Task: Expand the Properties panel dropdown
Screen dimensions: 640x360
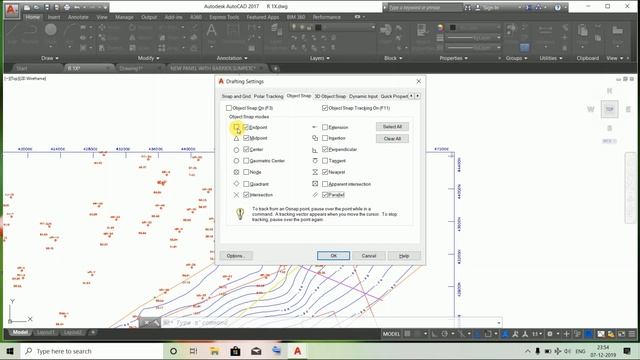Action: [453, 58]
